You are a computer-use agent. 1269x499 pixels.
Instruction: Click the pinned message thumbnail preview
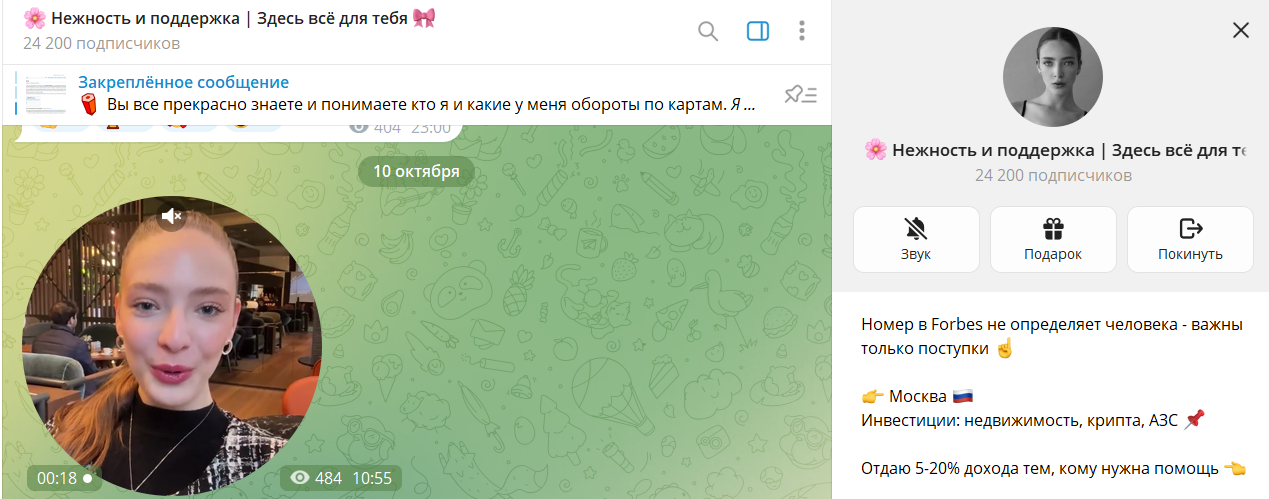click(x=47, y=93)
